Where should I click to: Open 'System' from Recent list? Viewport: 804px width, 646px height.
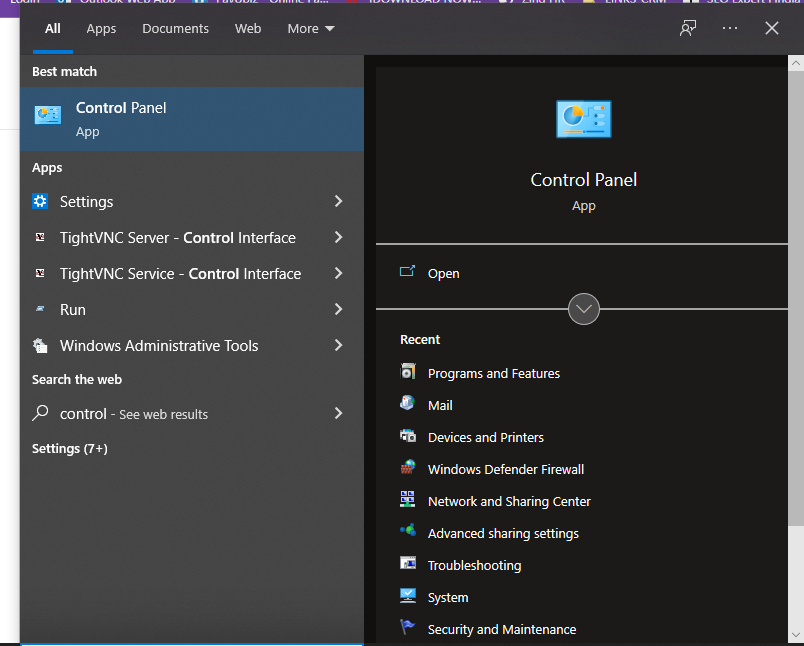point(448,597)
